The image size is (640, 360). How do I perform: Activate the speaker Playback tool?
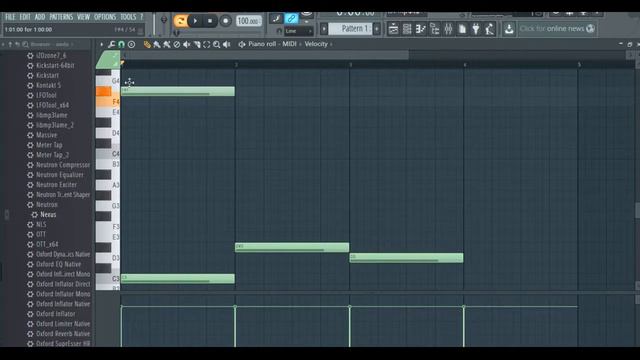coord(227,44)
